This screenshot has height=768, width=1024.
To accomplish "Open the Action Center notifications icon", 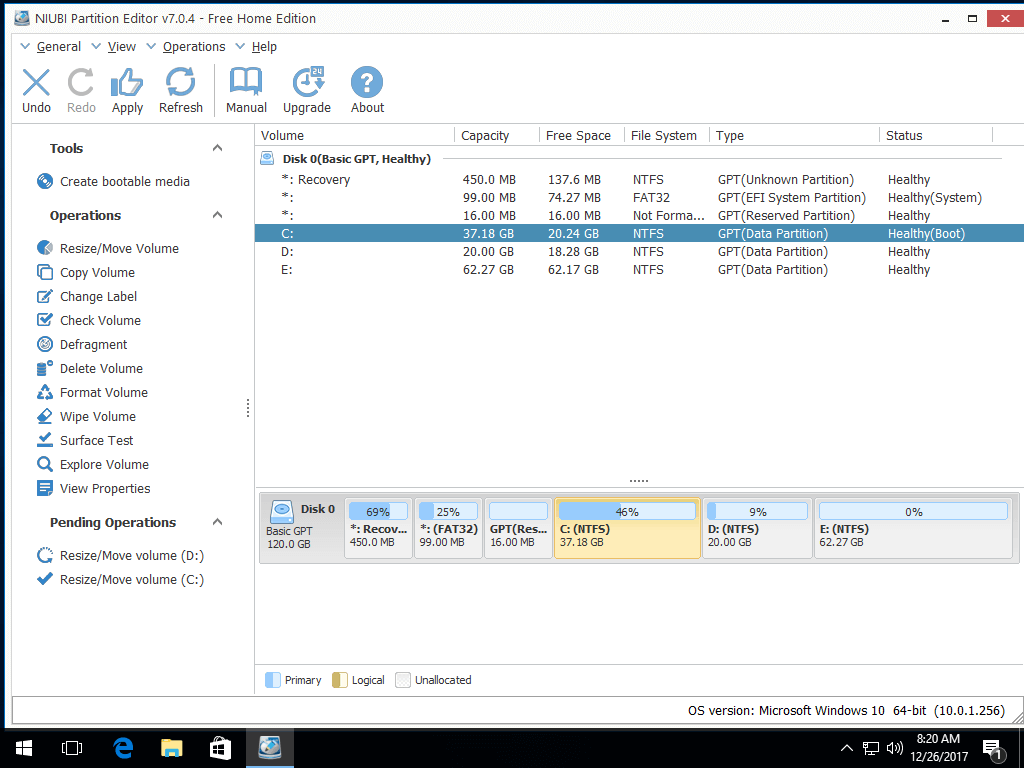I will (993, 750).
